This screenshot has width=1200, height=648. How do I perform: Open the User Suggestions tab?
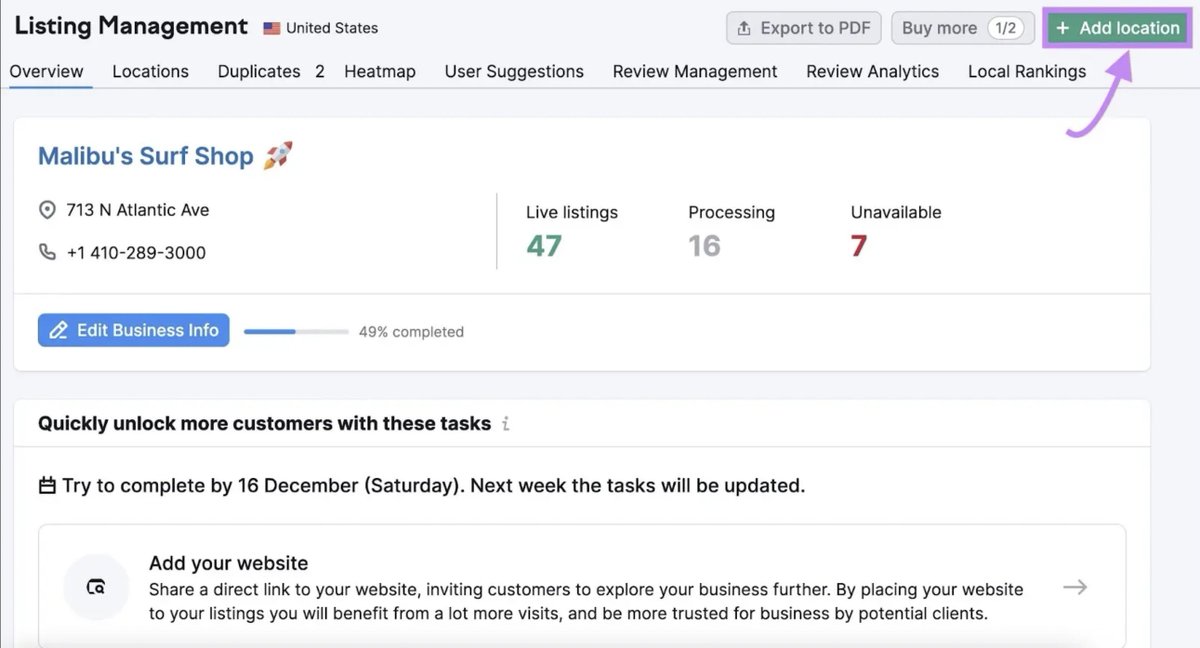click(x=514, y=71)
